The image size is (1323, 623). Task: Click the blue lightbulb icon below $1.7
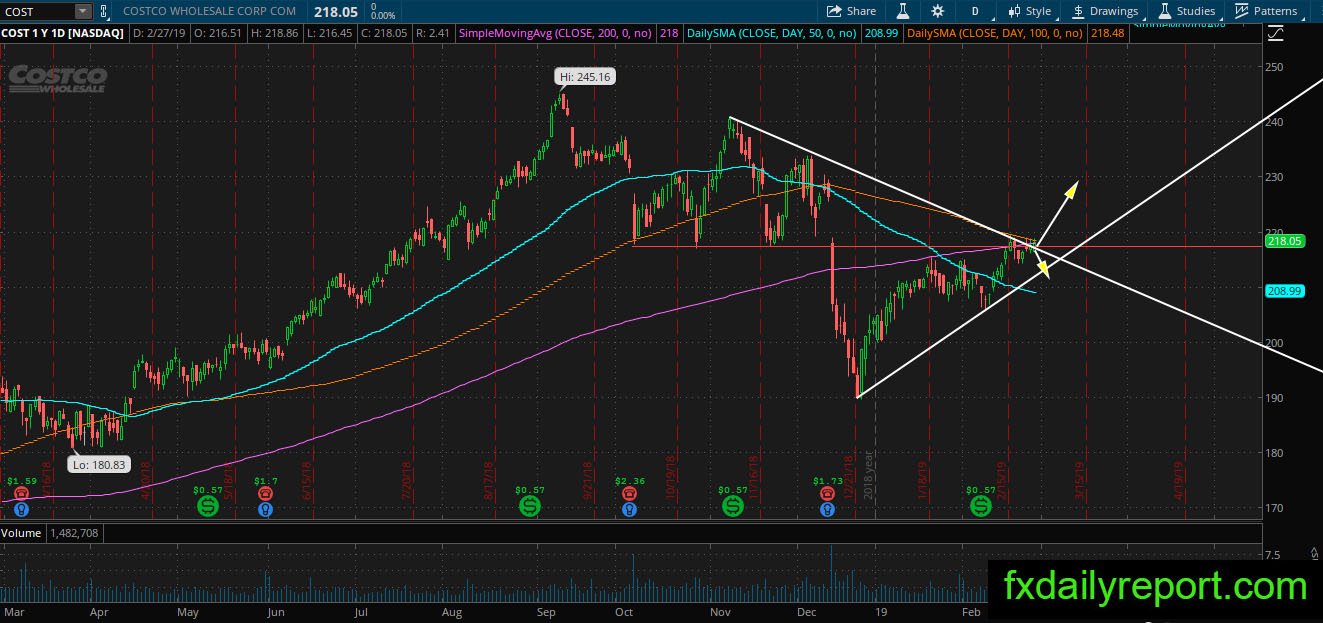click(265, 509)
